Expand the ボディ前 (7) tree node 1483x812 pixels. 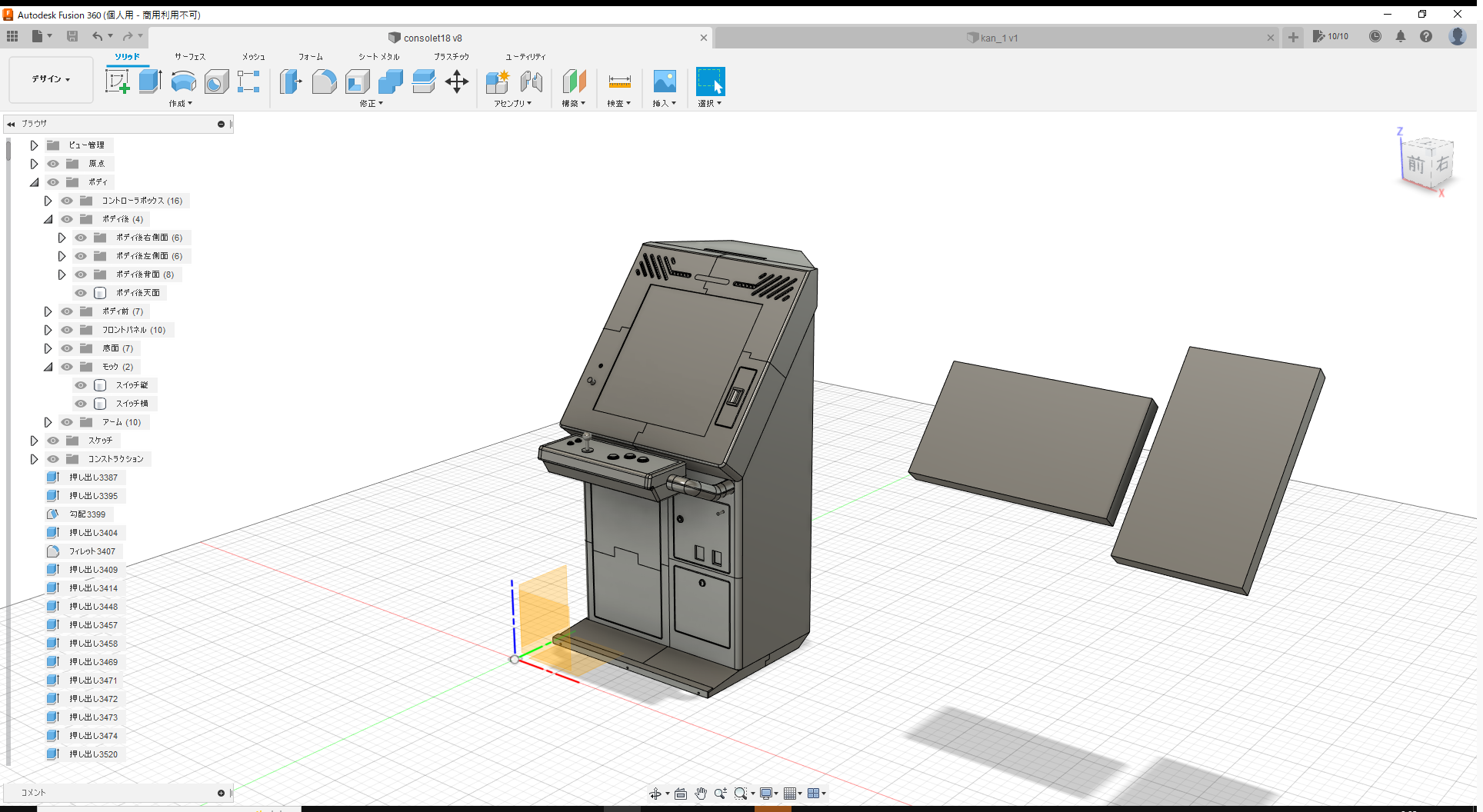pos(48,311)
